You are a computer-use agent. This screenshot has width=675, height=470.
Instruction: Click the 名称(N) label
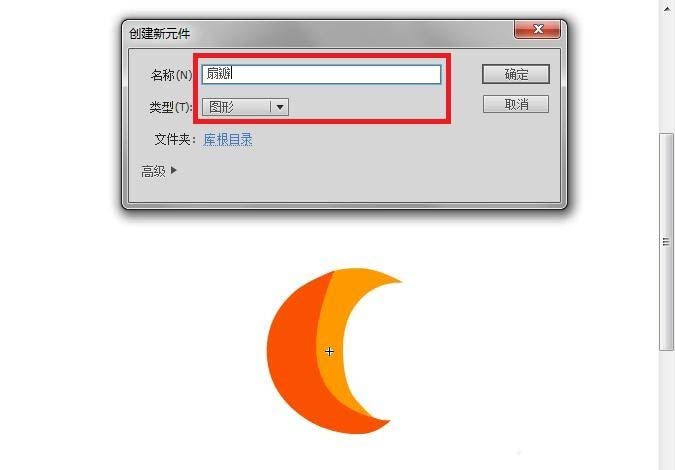171,75
